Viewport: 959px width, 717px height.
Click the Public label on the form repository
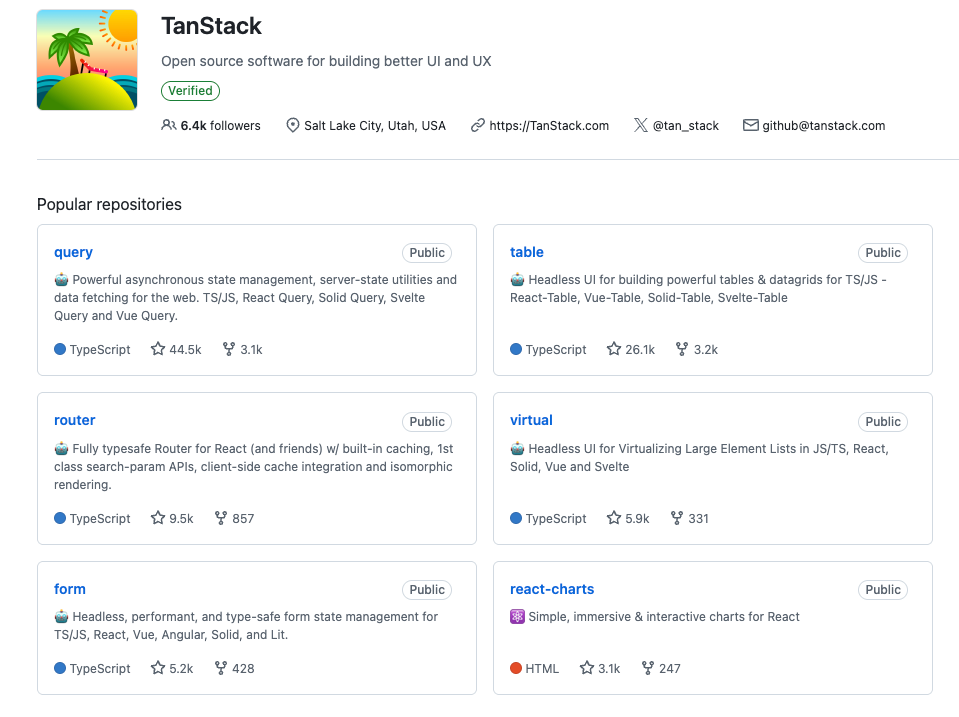[426, 589]
